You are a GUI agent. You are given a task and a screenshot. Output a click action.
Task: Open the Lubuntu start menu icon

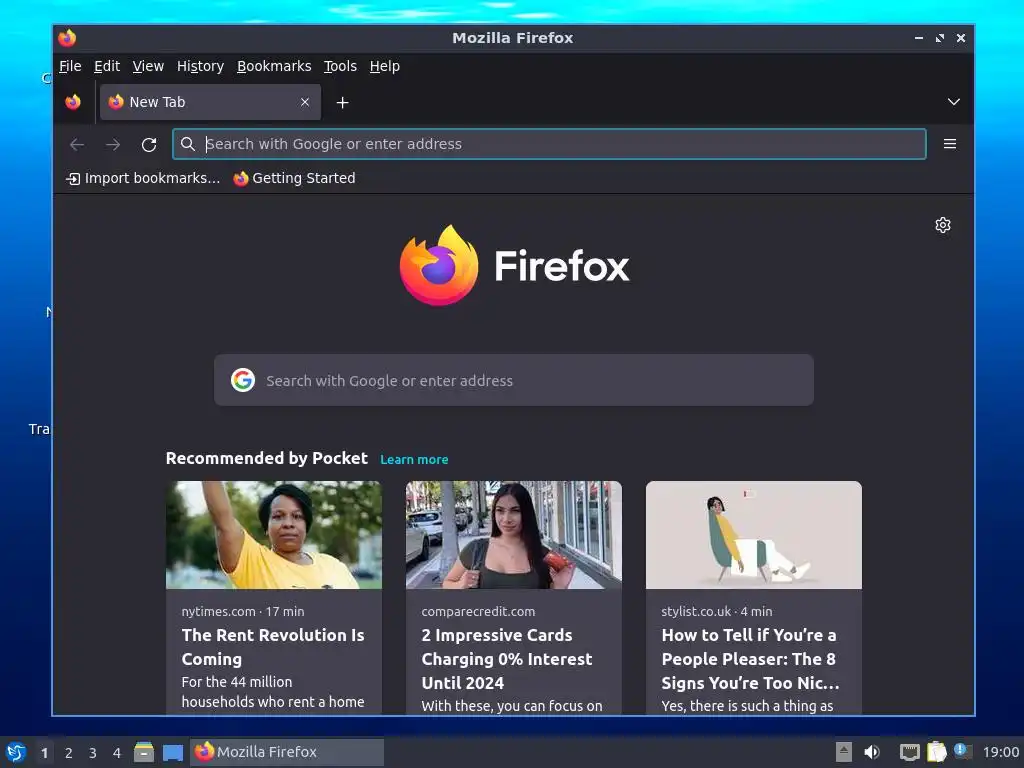16,752
